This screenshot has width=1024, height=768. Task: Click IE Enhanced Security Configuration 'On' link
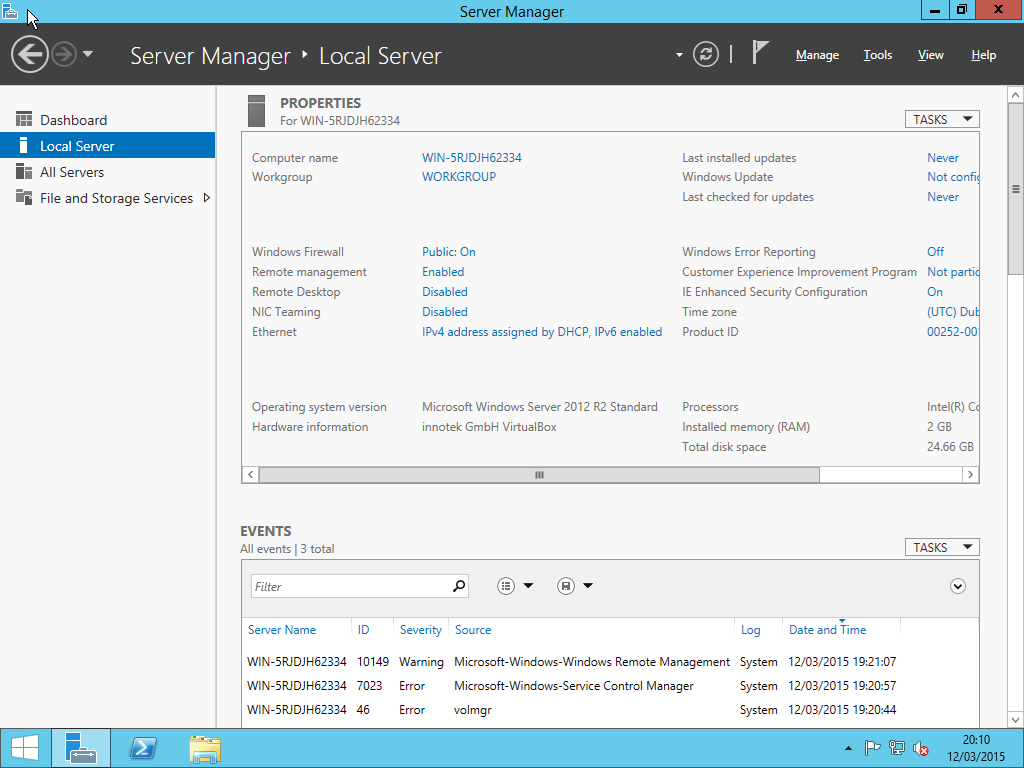point(935,291)
